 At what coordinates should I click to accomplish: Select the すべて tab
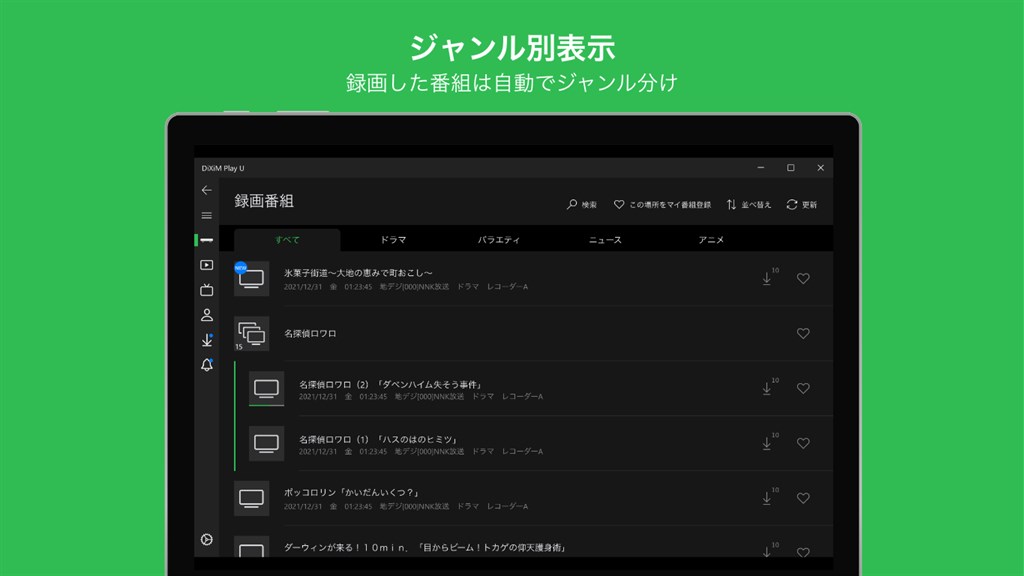(x=287, y=240)
